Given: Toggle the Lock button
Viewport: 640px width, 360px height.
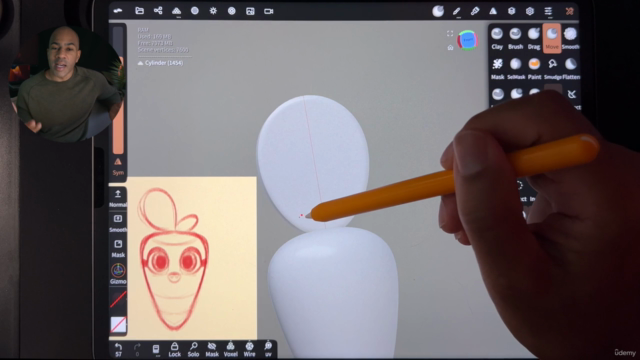Looking at the screenshot, I should tap(175, 350).
